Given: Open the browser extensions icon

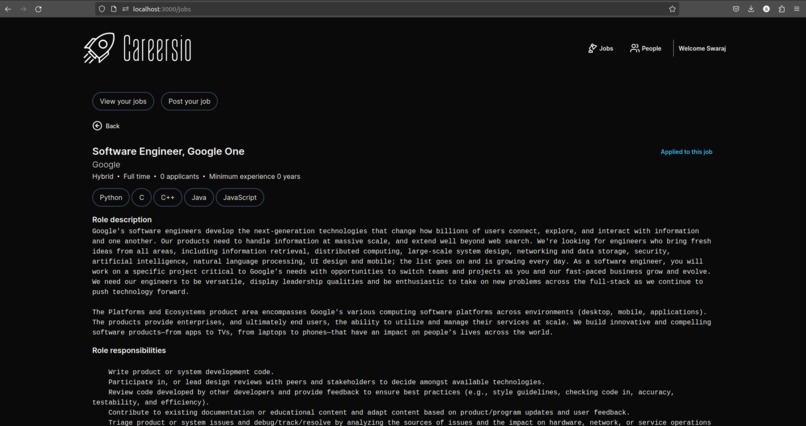Looking at the screenshot, I should 782,9.
